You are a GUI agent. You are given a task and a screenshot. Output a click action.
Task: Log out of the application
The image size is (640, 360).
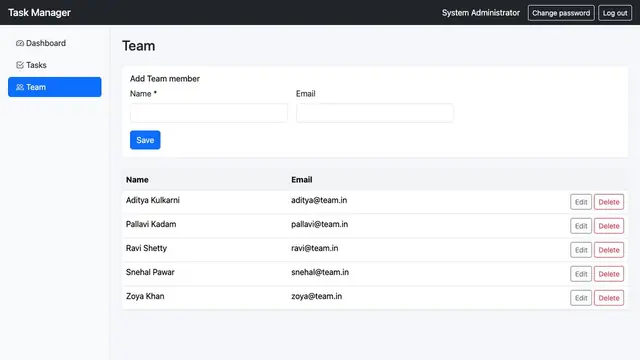(x=615, y=13)
